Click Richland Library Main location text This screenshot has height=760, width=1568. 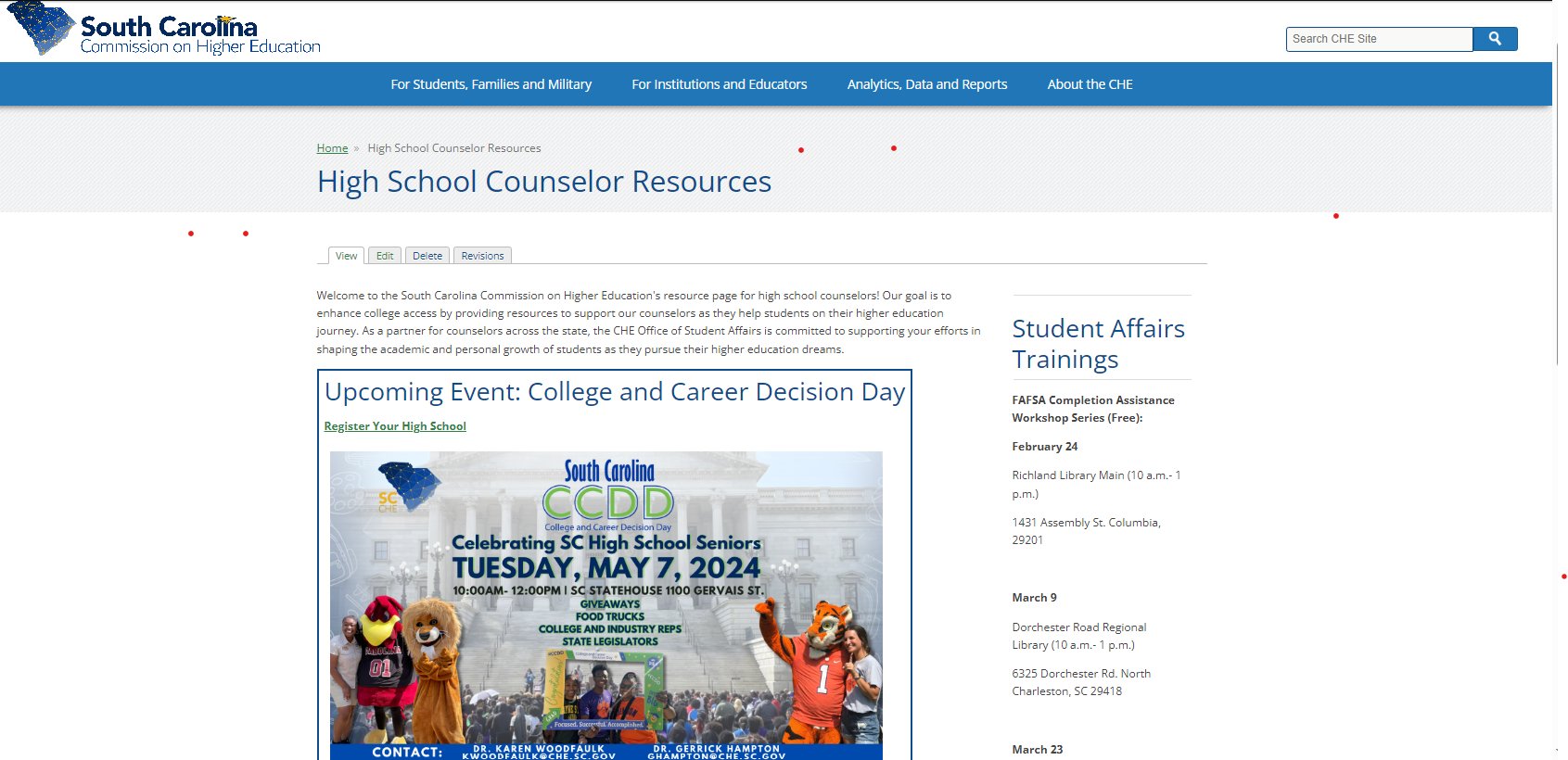coord(1096,484)
